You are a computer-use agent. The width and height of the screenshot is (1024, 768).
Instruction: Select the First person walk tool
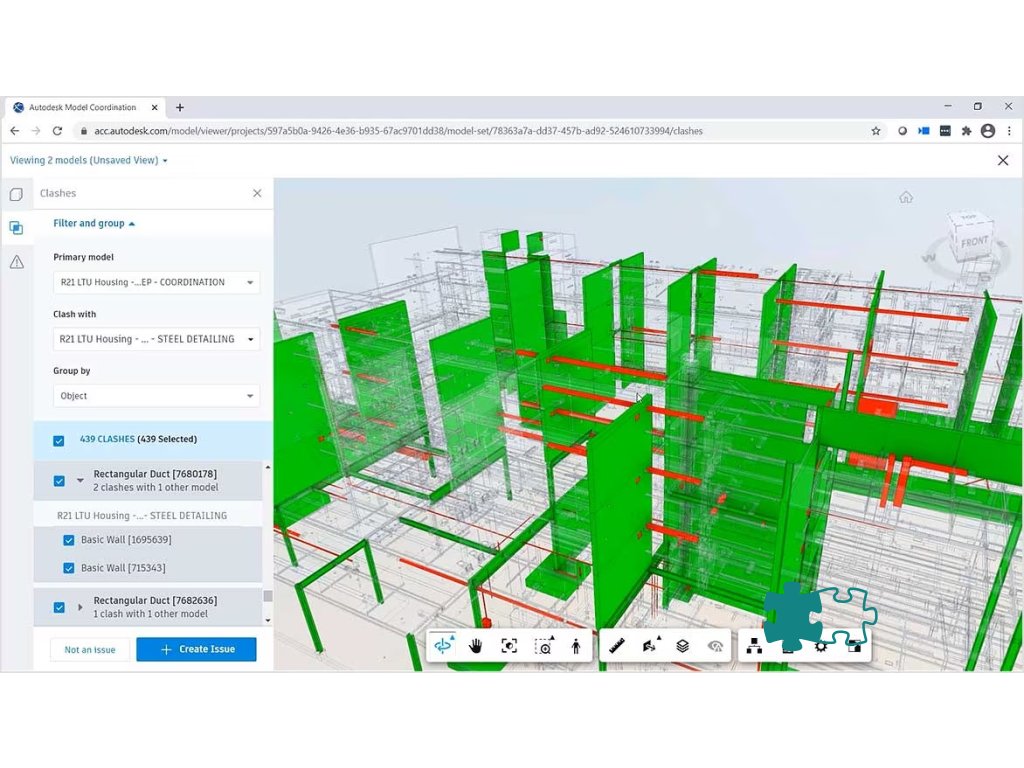click(576, 646)
